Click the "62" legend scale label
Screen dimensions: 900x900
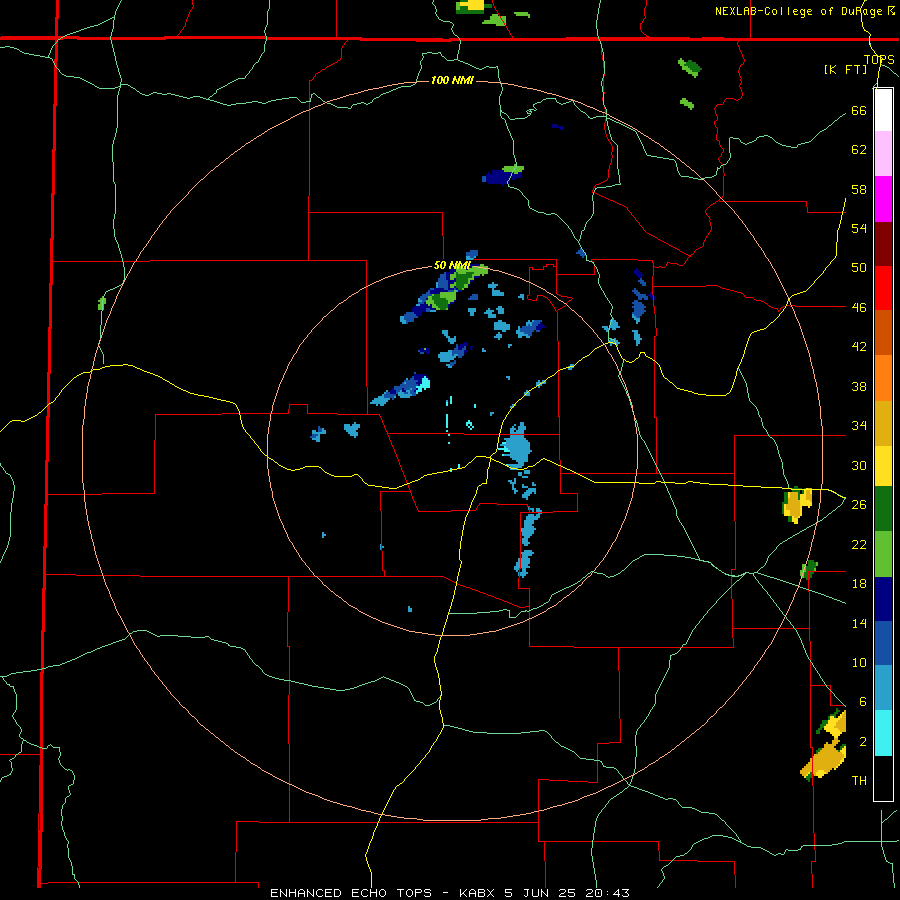859,149
